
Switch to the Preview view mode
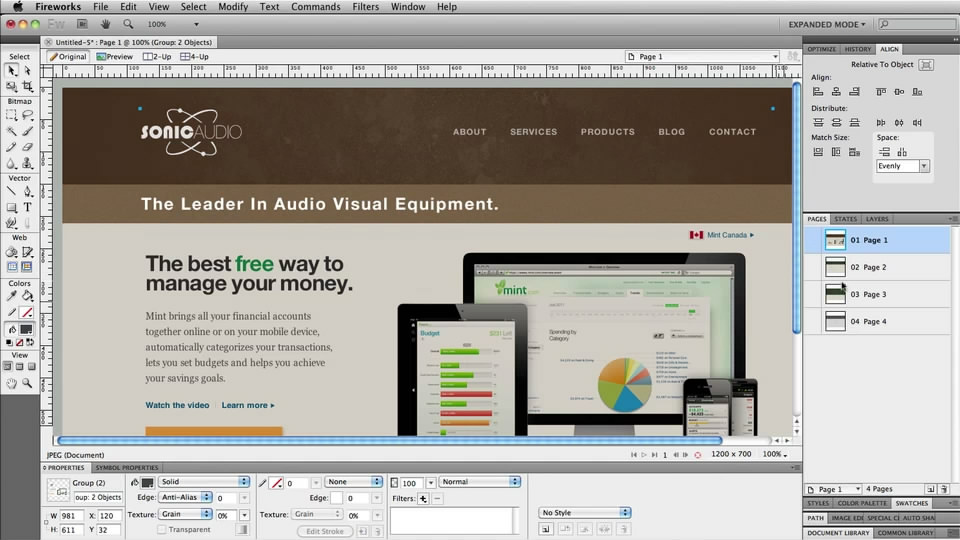click(x=115, y=57)
